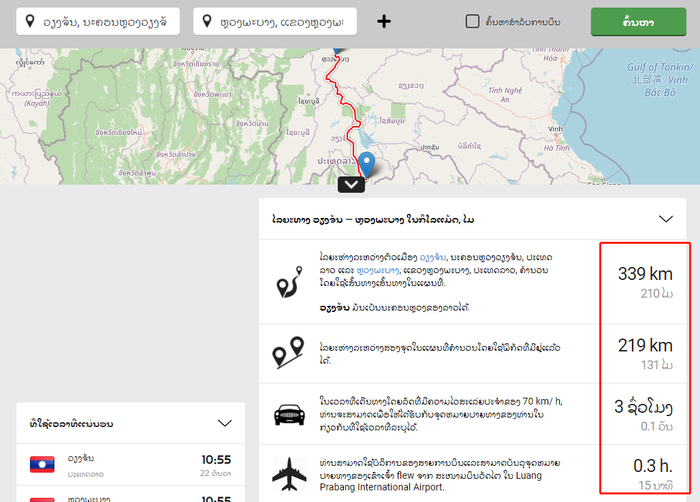The width and height of the screenshot is (700, 502).
Task: Click the 339 km driving distance value
Action: [644, 274]
